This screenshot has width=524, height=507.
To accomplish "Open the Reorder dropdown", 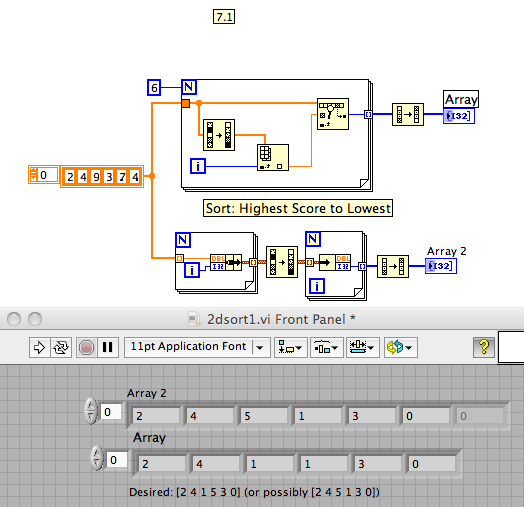I will pos(401,348).
